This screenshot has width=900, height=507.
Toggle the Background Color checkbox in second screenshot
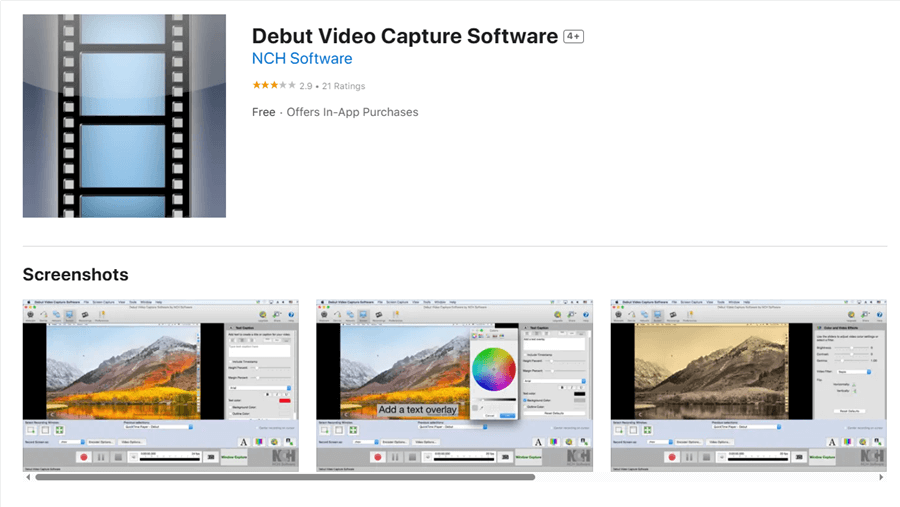pos(525,400)
